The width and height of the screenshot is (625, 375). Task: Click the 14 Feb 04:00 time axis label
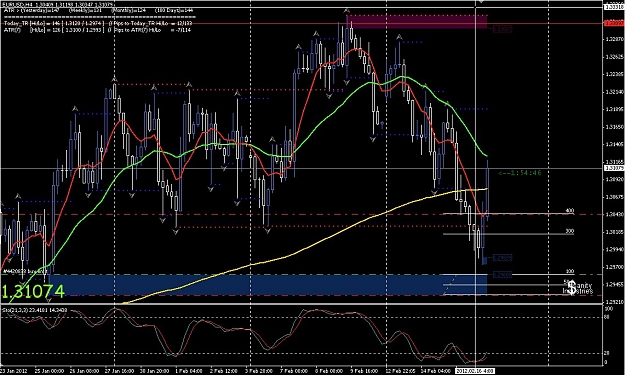[435, 371]
